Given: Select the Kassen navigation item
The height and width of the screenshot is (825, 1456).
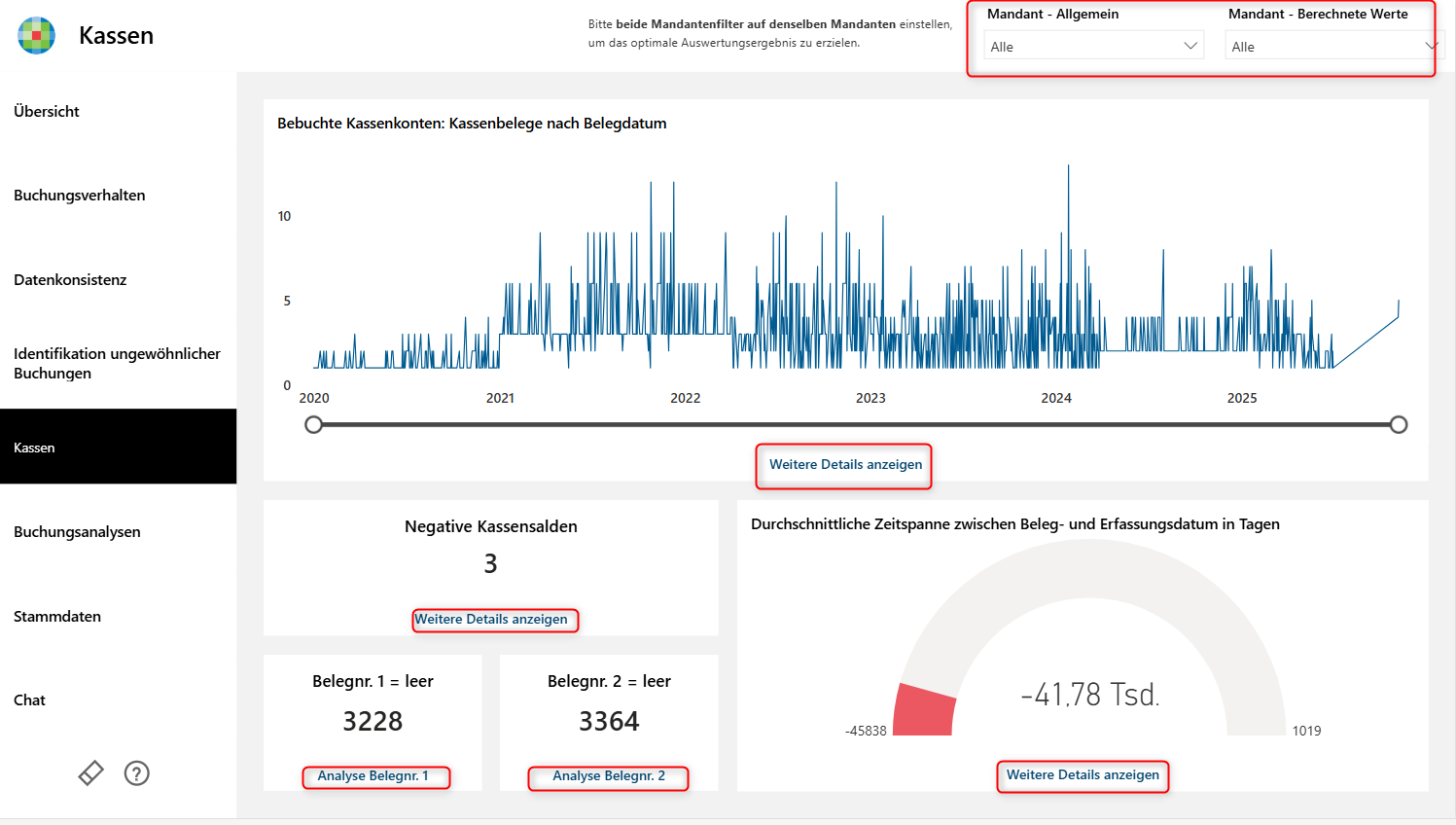Looking at the screenshot, I should pyautogui.click(x=118, y=447).
